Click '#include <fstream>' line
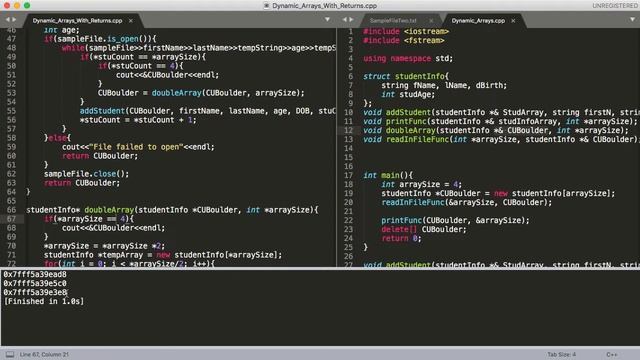640x360 pixels. tap(404, 40)
